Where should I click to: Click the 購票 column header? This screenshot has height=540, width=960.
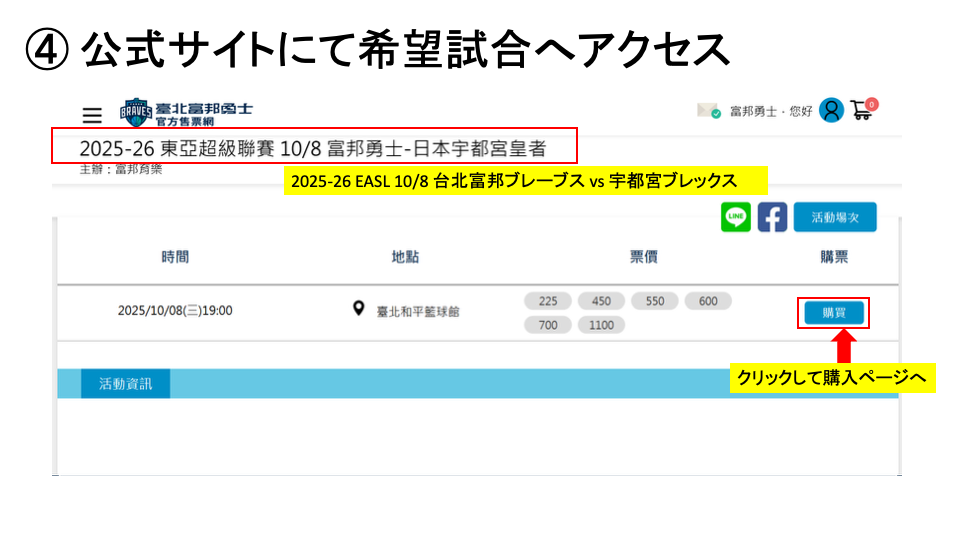pyautogui.click(x=834, y=257)
